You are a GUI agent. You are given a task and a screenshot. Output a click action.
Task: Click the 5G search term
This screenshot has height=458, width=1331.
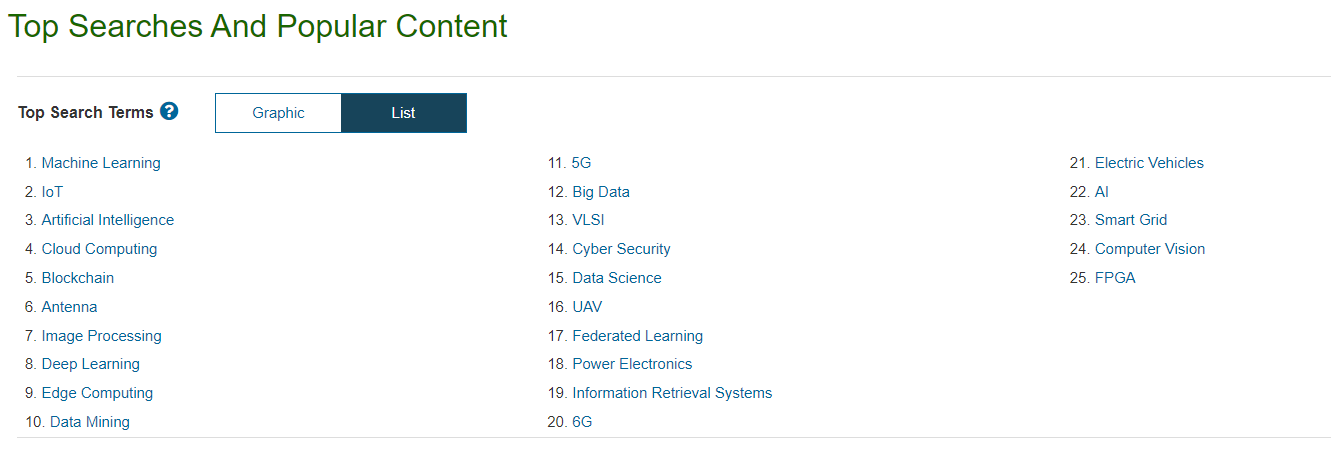click(581, 163)
